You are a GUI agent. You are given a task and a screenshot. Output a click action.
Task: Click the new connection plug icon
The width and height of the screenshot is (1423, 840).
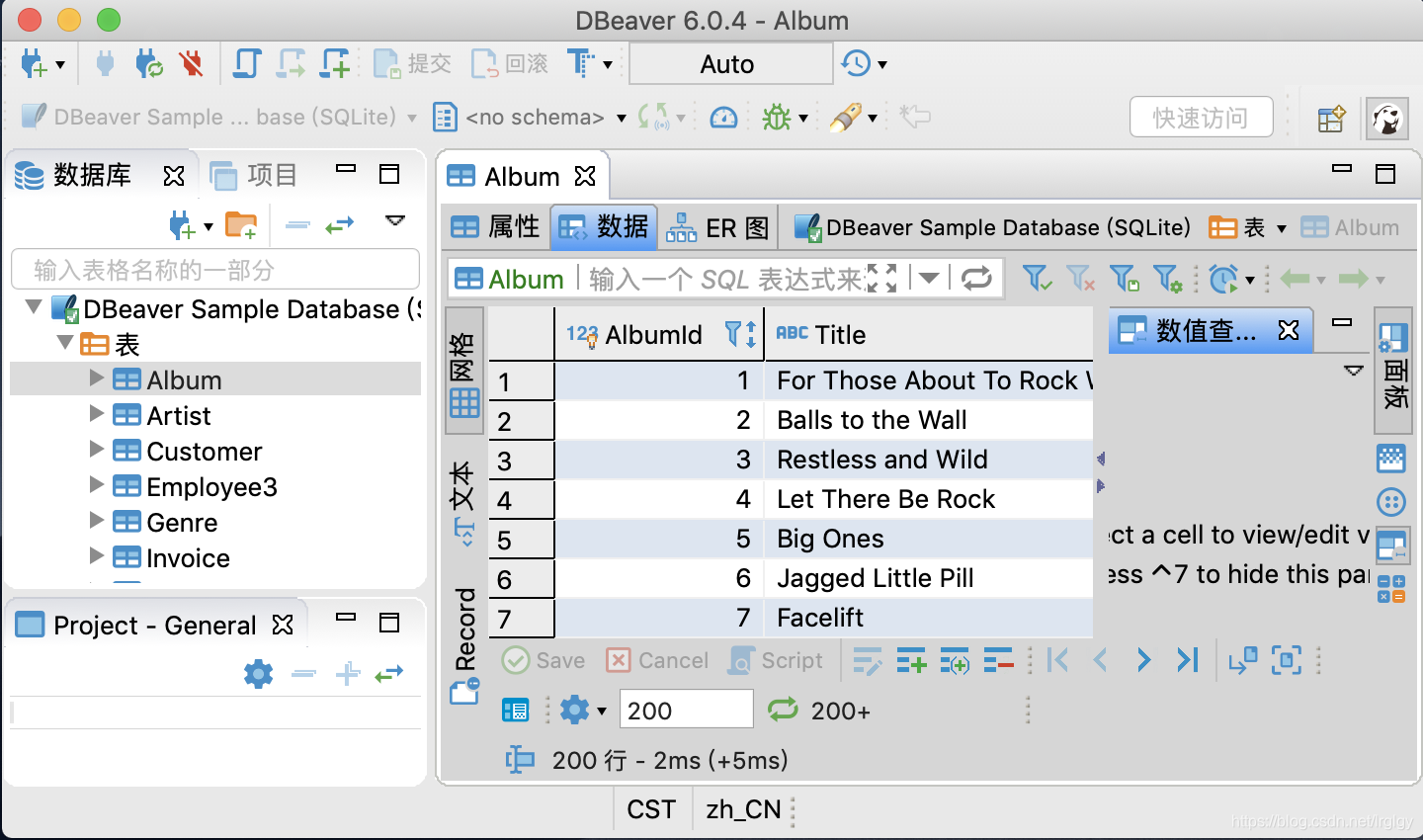(33, 64)
